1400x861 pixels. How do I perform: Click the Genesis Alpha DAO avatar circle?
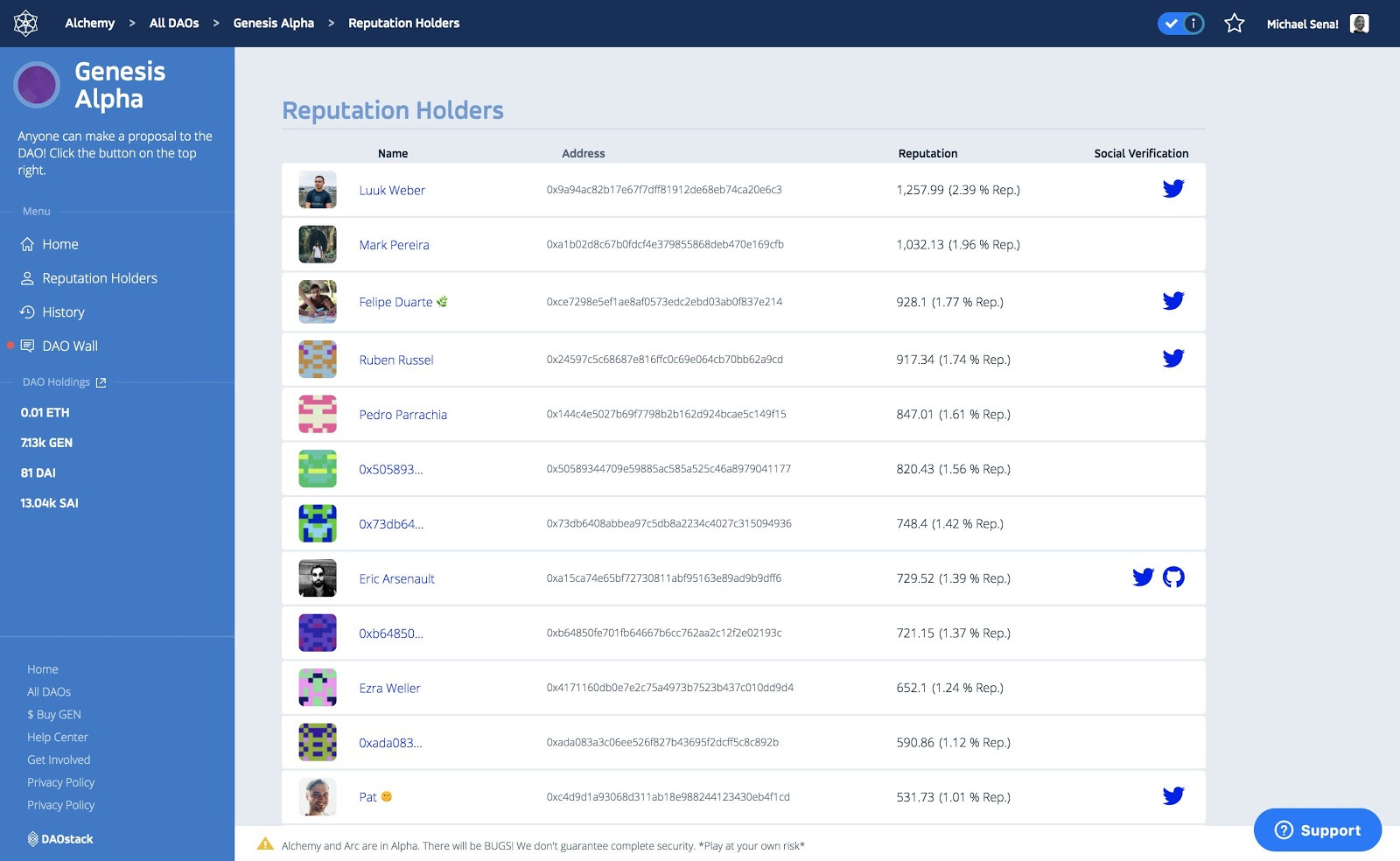(37, 85)
